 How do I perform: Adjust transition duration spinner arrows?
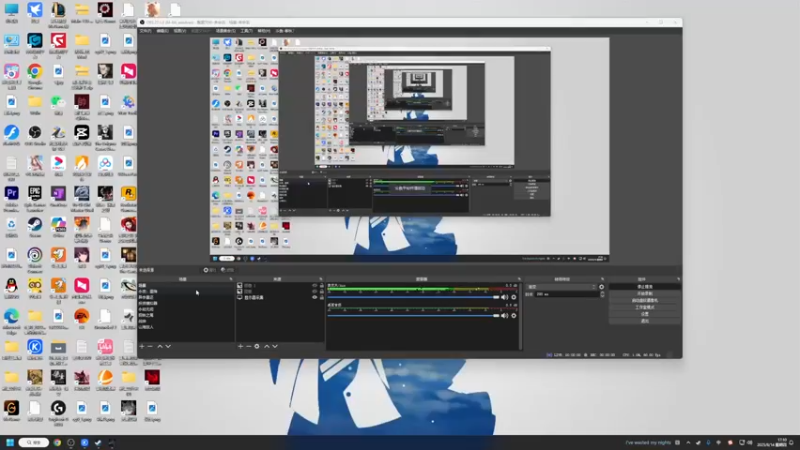pos(603,294)
